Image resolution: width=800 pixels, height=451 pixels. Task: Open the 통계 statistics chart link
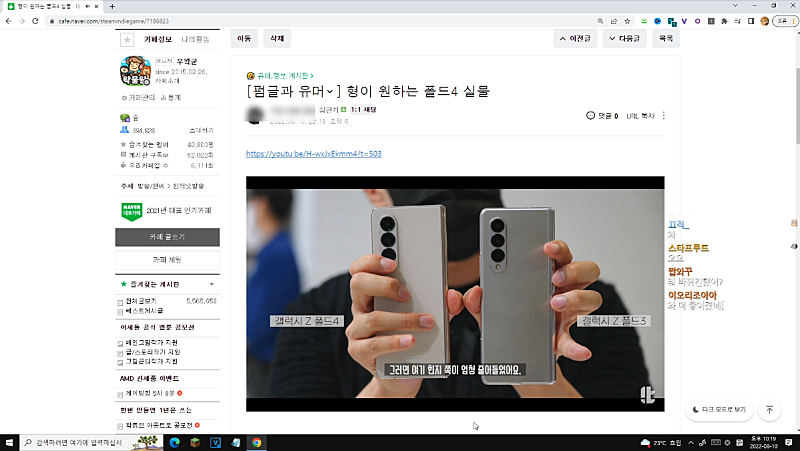click(x=171, y=97)
